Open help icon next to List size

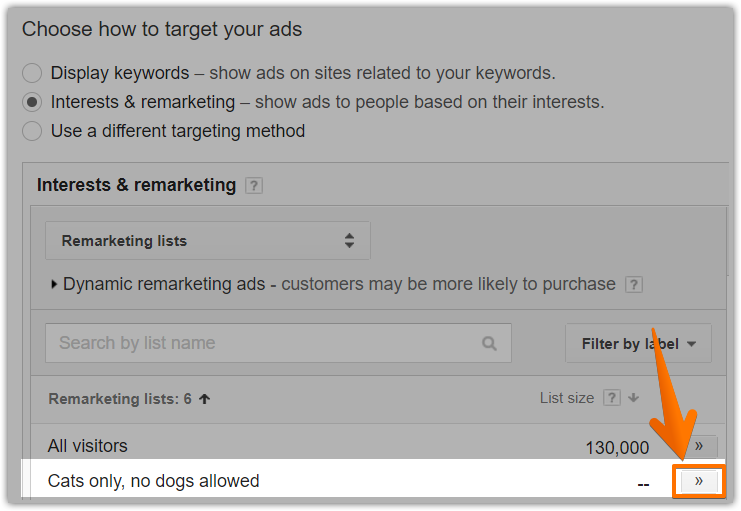tap(612, 398)
